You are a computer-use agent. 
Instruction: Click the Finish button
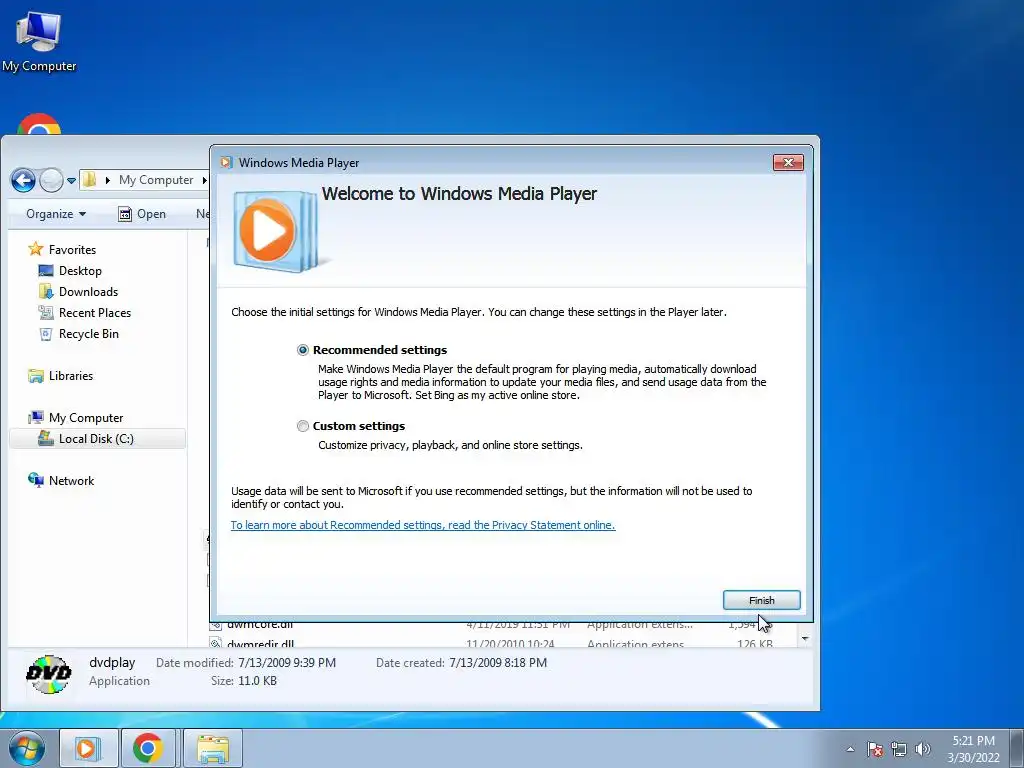click(x=761, y=600)
